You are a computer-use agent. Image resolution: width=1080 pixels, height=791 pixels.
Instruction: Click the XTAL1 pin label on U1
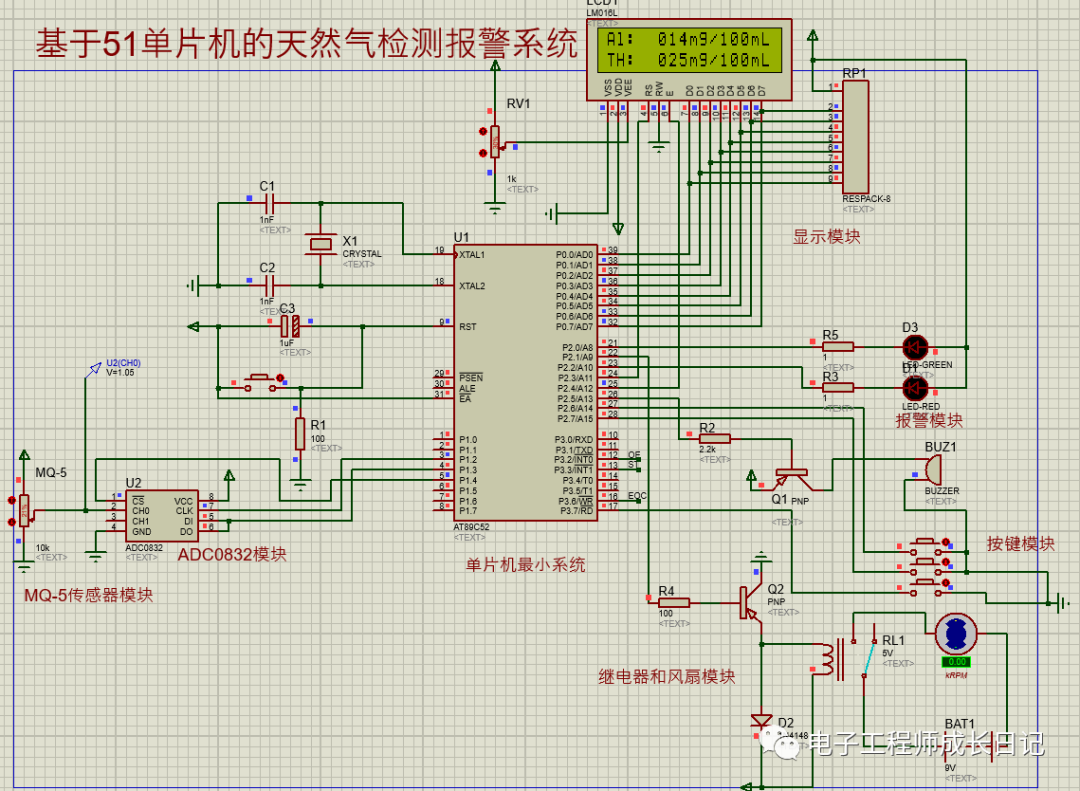(472, 255)
